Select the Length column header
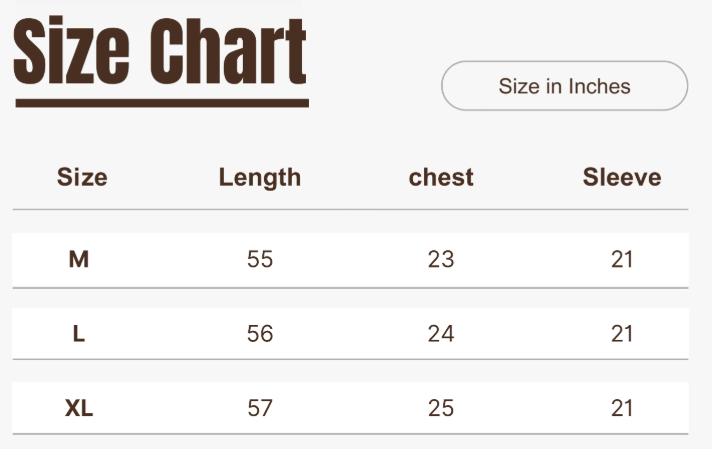The width and height of the screenshot is (712, 449). coord(260,178)
